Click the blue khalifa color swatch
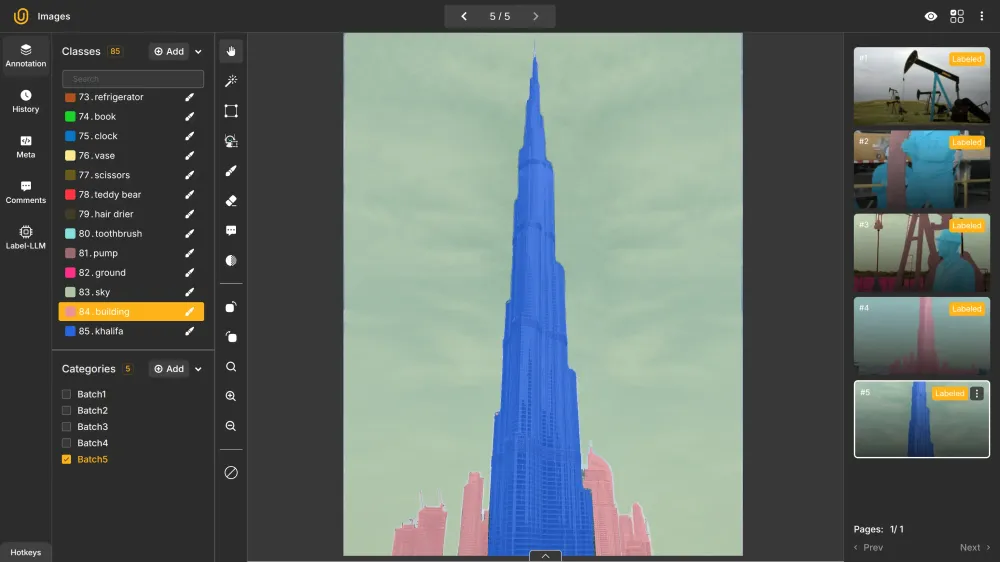This screenshot has width=1000, height=562. tap(70, 331)
